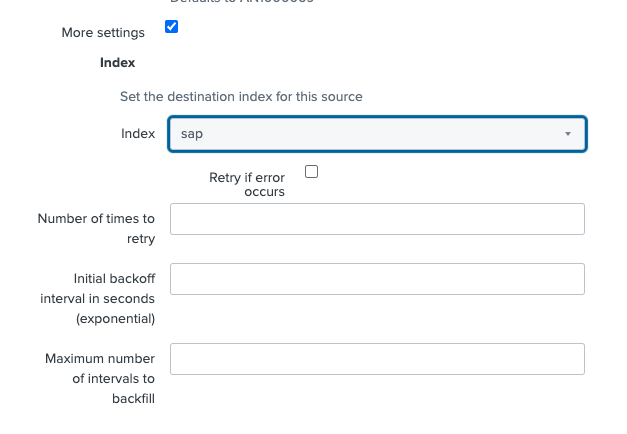Select the Maximum number of intervals field

point(377,359)
